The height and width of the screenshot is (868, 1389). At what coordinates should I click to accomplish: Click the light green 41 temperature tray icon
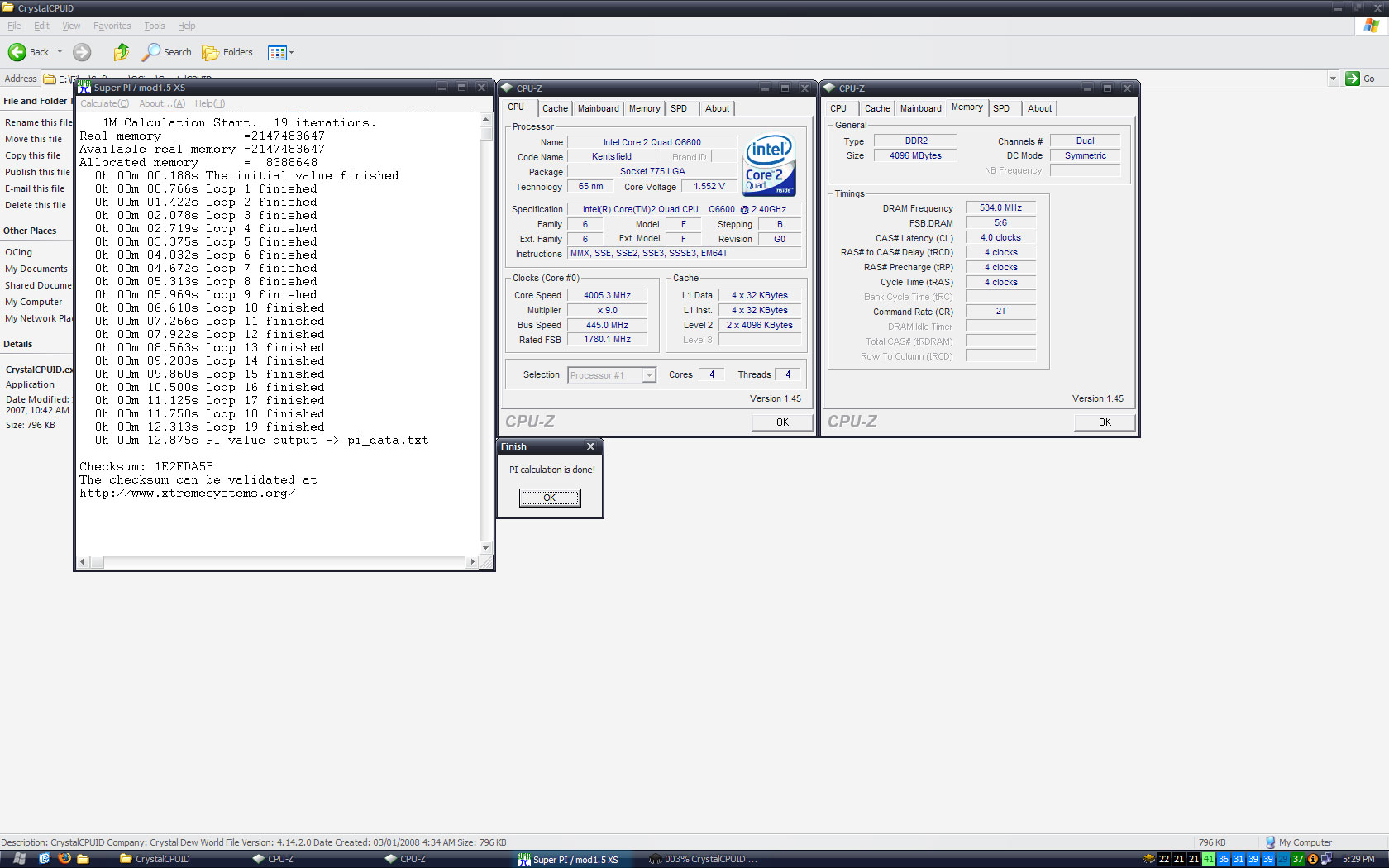pos(1208,859)
